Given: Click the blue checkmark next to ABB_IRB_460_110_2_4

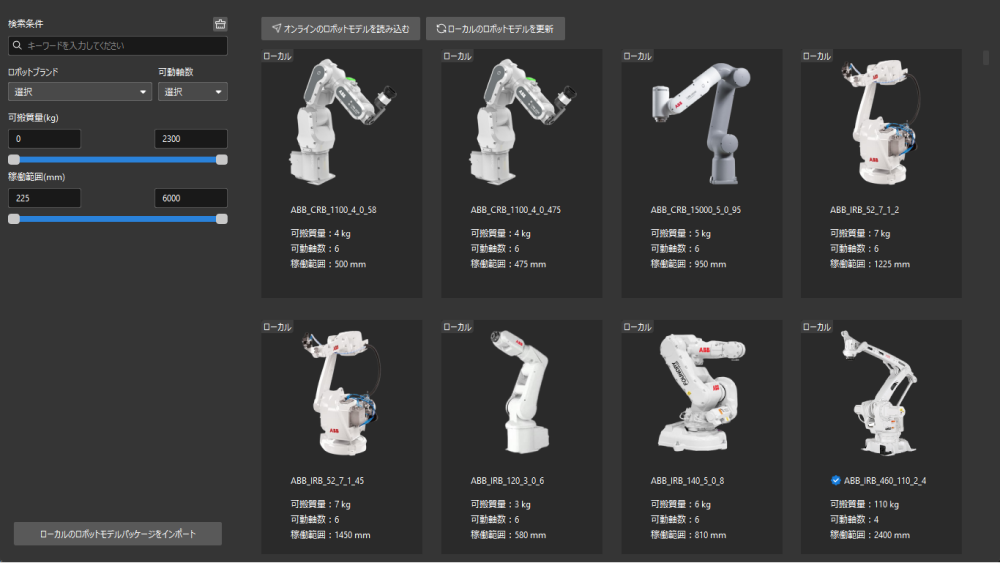Looking at the screenshot, I should (835, 480).
